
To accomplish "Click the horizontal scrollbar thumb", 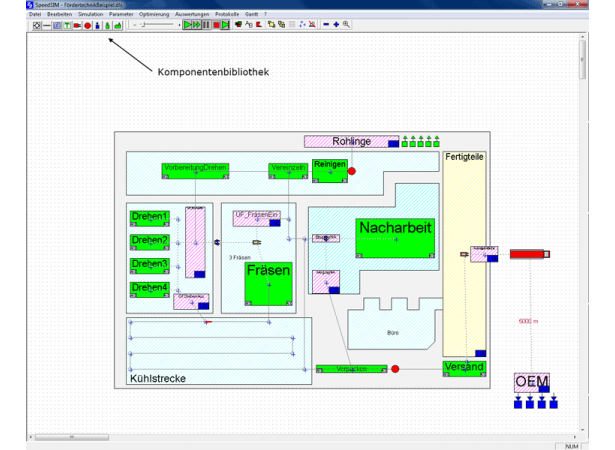I will (x=72, y=437).
